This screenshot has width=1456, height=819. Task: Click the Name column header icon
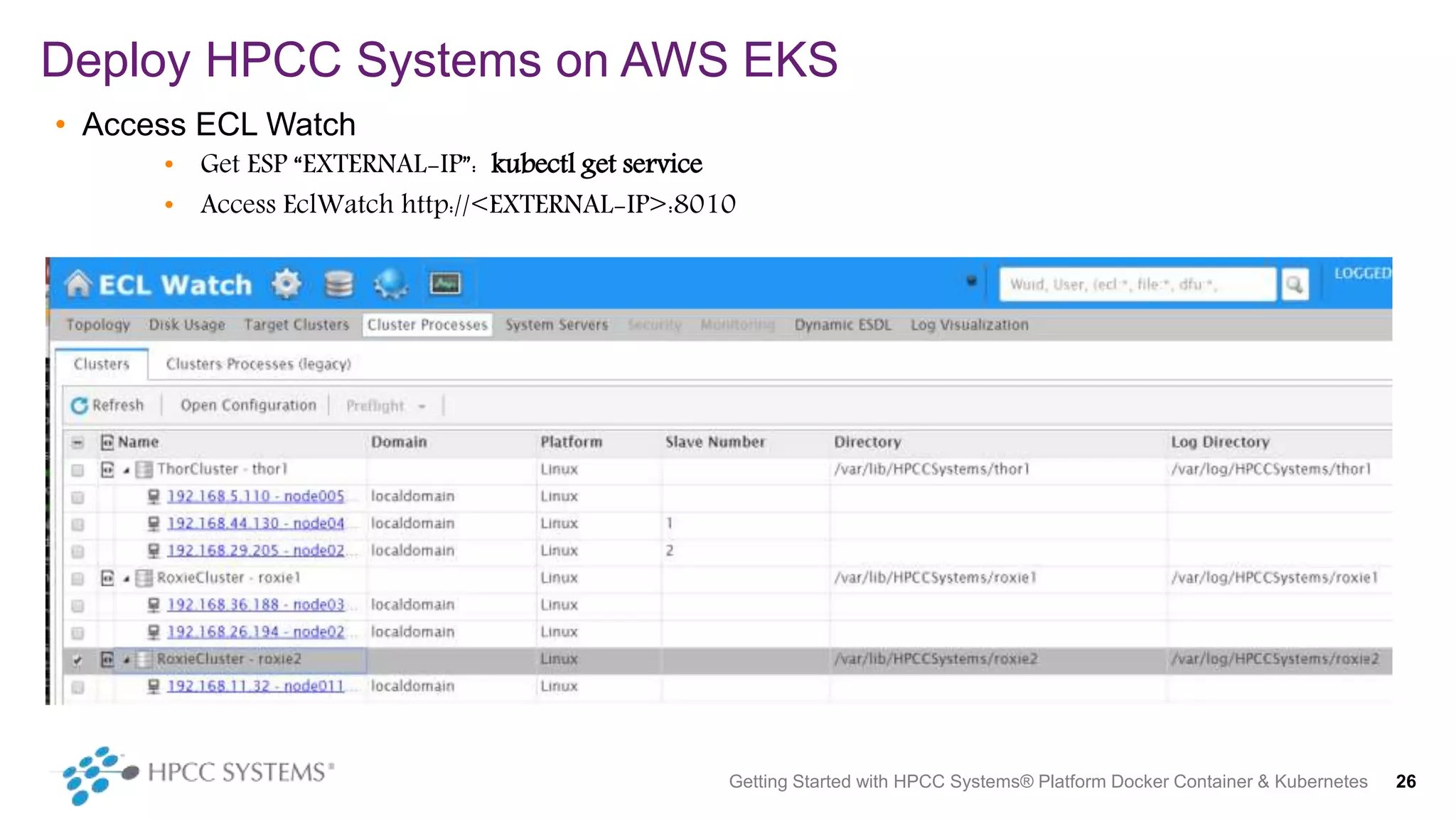click(107, 442)
